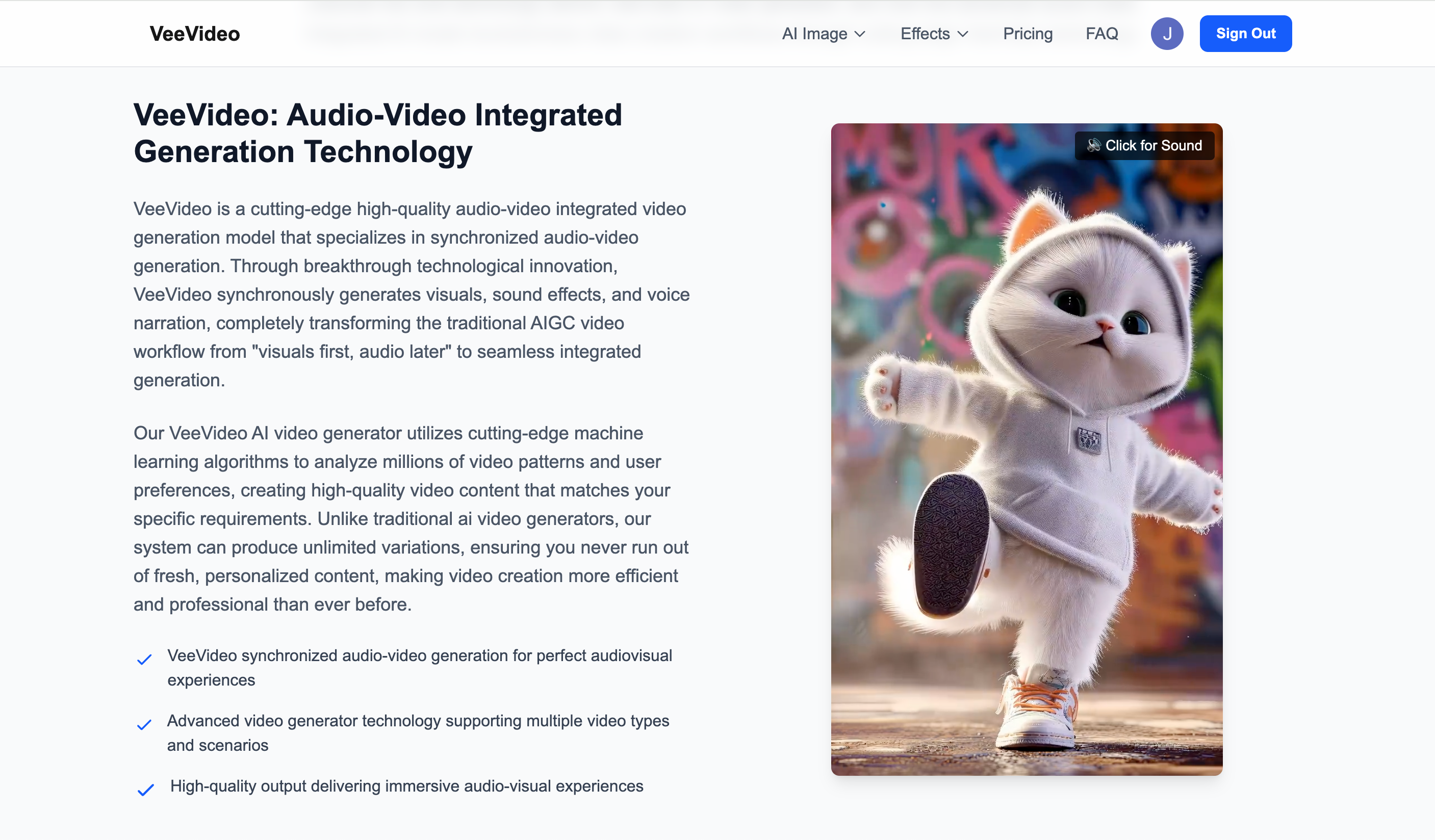1435x840 pixels.
Task: Expand the Effects dropdown menu
Action: pos(934,34)
